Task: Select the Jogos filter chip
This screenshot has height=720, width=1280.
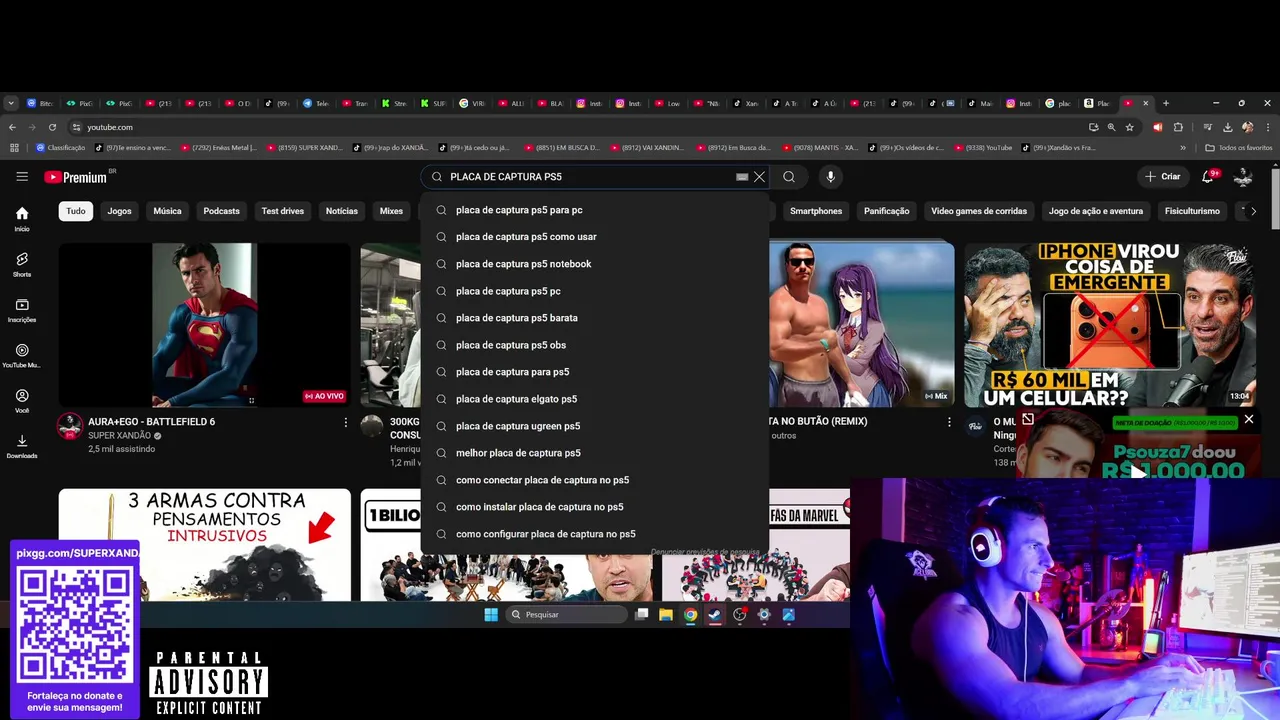Action: click(119, 211)
